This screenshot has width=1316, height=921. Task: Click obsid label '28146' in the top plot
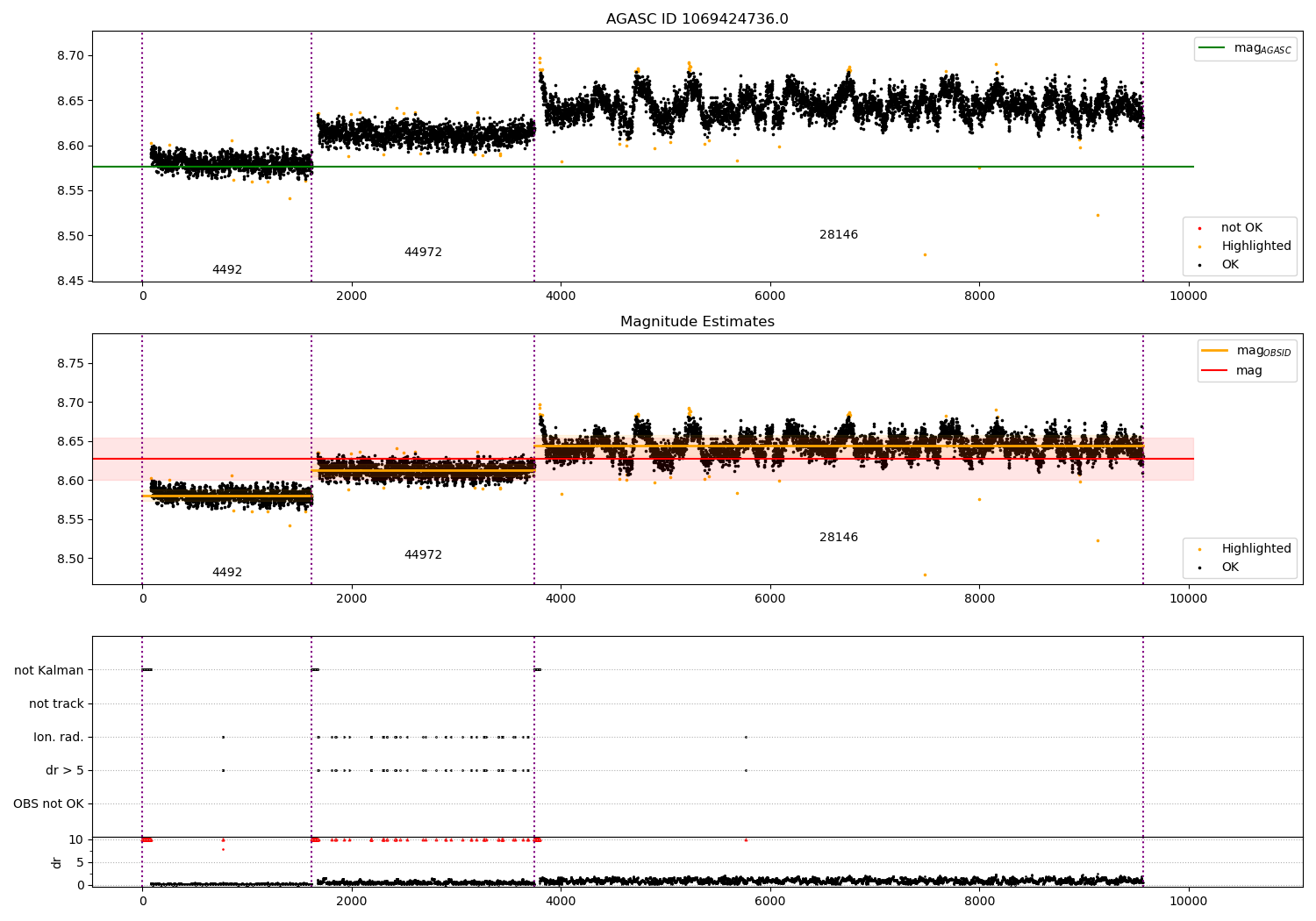pos(839,235)
